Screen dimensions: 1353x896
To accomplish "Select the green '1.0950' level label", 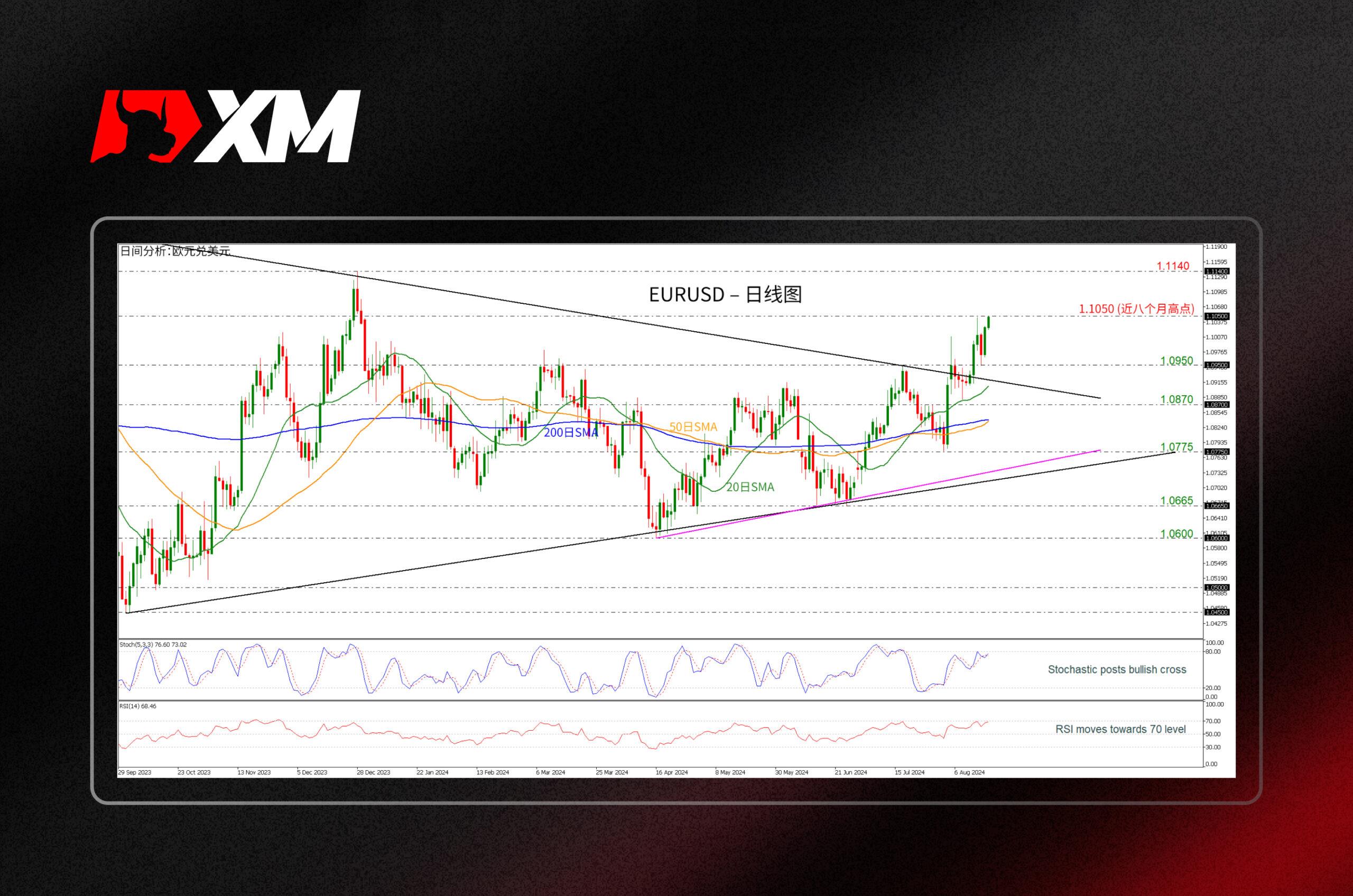I will click(1176, 361).
